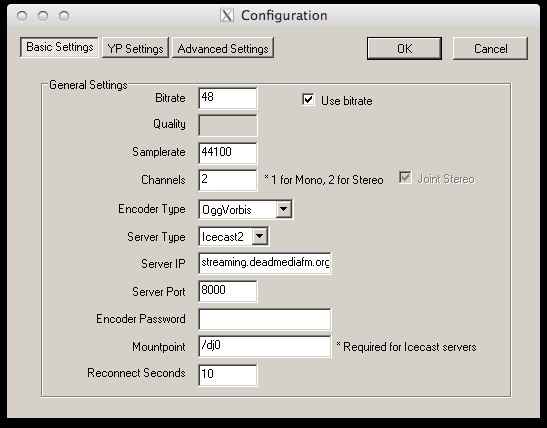Dismiss dialog with the Cancel button

coord(490,48)
